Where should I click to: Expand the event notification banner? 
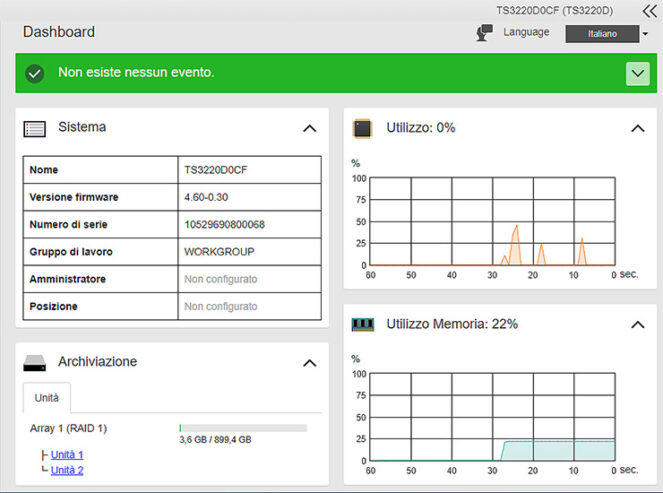coord(637,73)
